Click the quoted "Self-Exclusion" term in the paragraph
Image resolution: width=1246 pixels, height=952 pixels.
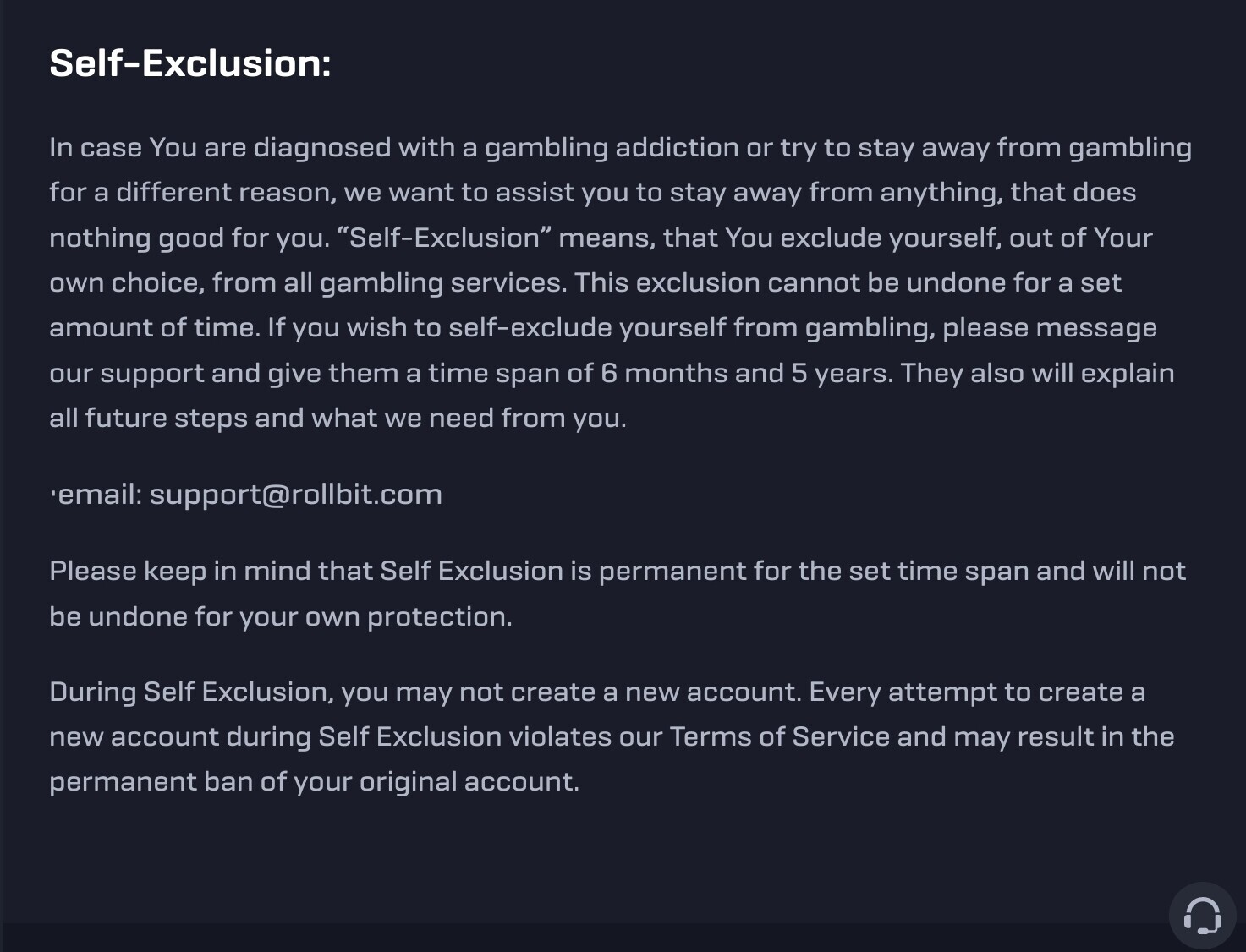pos(444,238)
